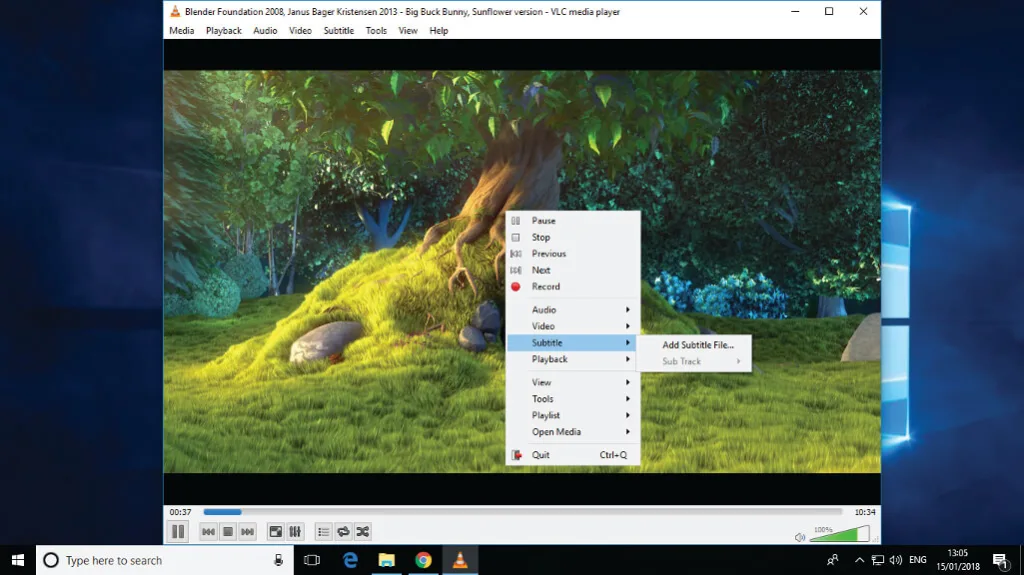1024x575 pixels.
Task: Launch Microsoft Edge from taskbar
Action: (350, 560)
